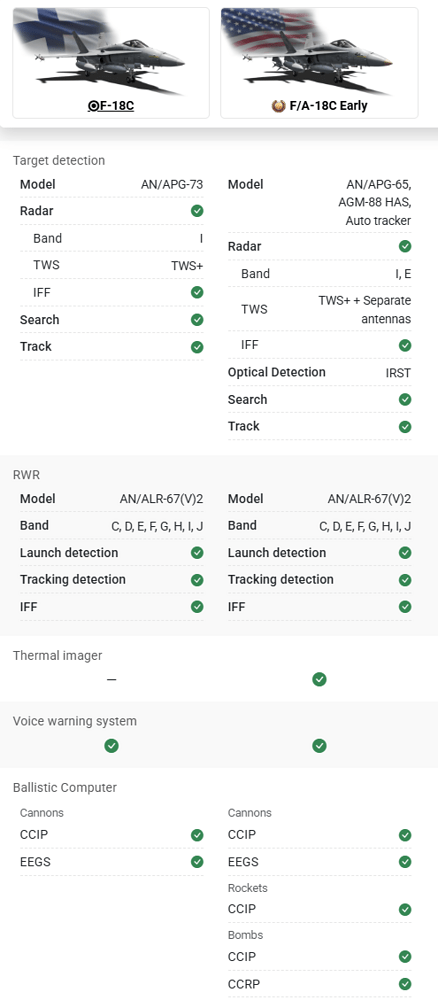Click the premium icon beside F/A-18C Early

pyautogui.click(x=278, y=106)
